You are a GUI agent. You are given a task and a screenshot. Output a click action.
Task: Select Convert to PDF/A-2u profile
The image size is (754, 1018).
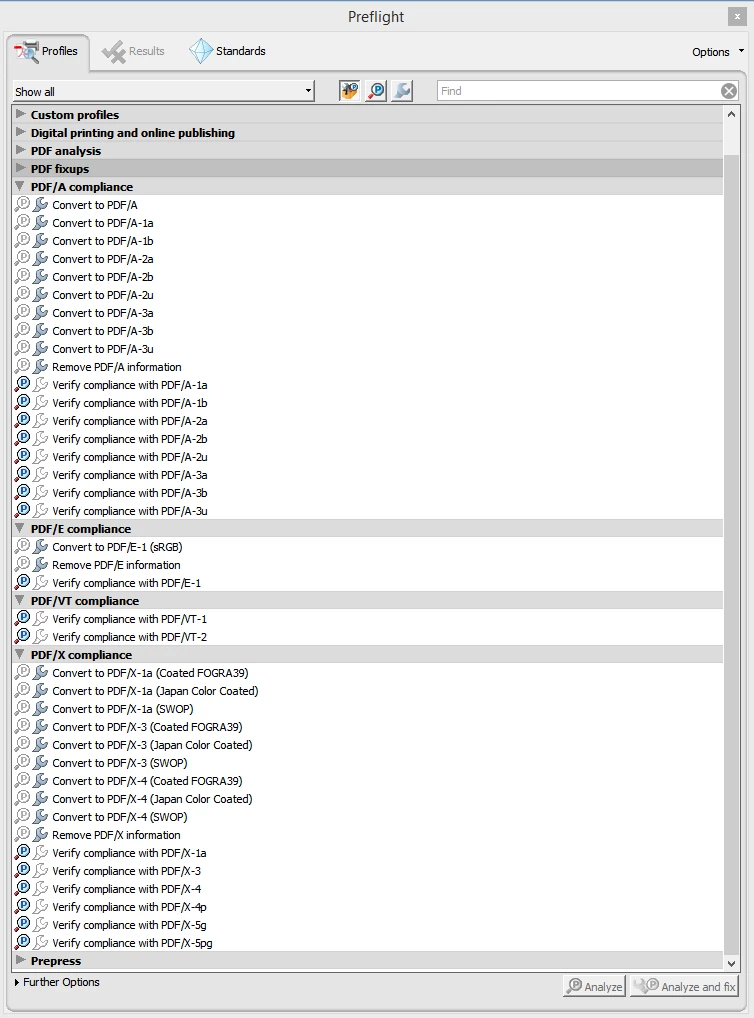103,295
